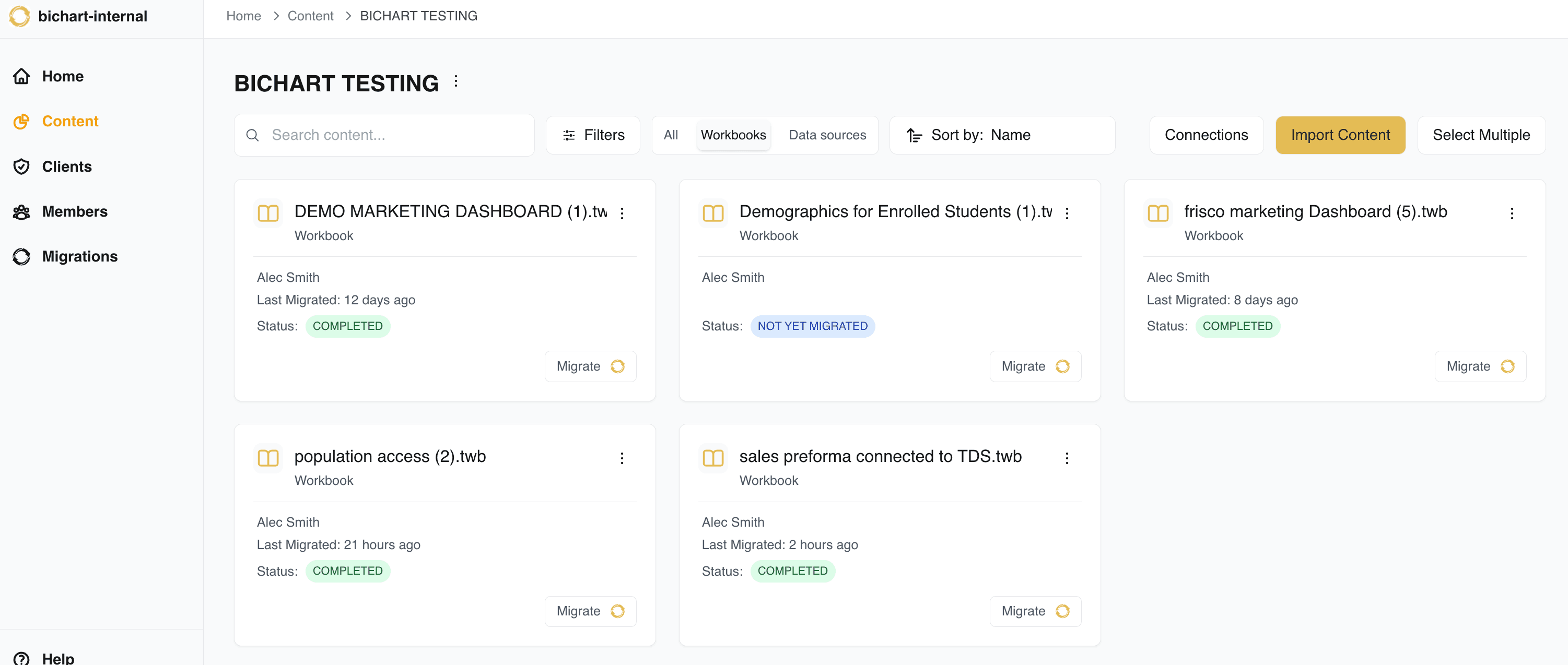Screen dimensions: 1568x665
Task: Migrate the Demographics for Enrolled Students workbook
Action: pyautogui.click(x=1035, y=366)
